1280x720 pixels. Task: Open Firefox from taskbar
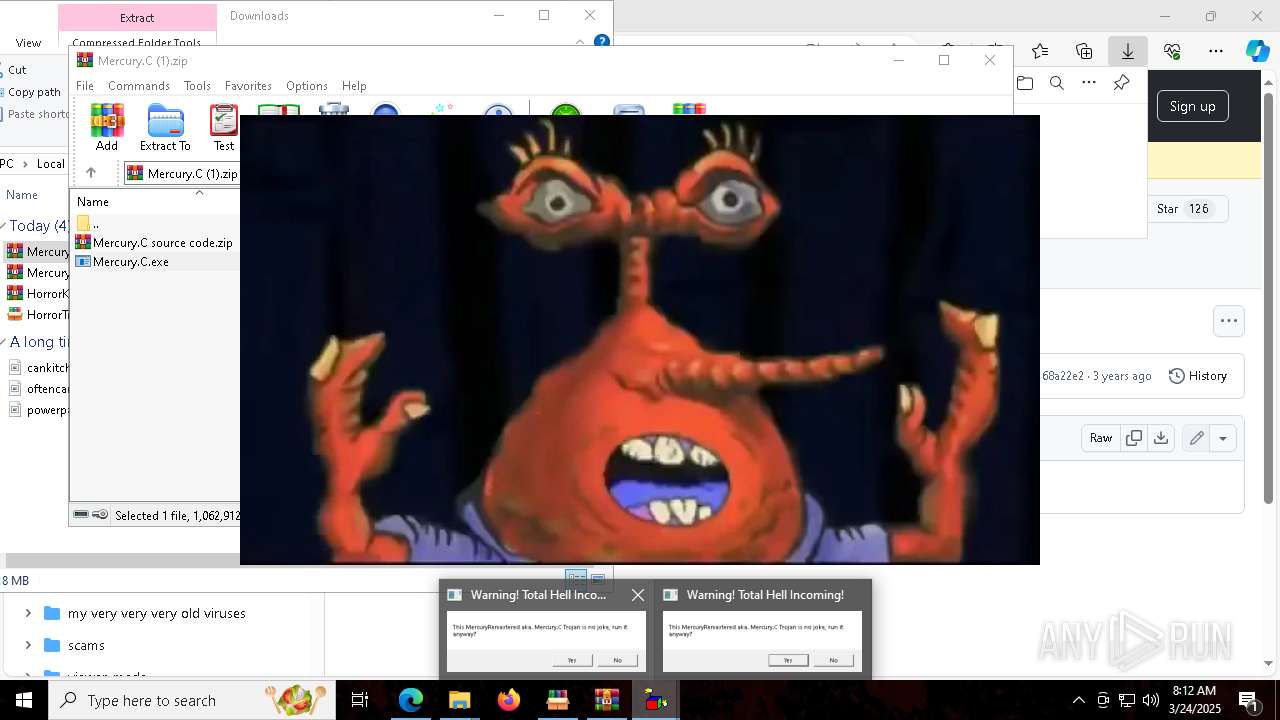coord(509,700)
